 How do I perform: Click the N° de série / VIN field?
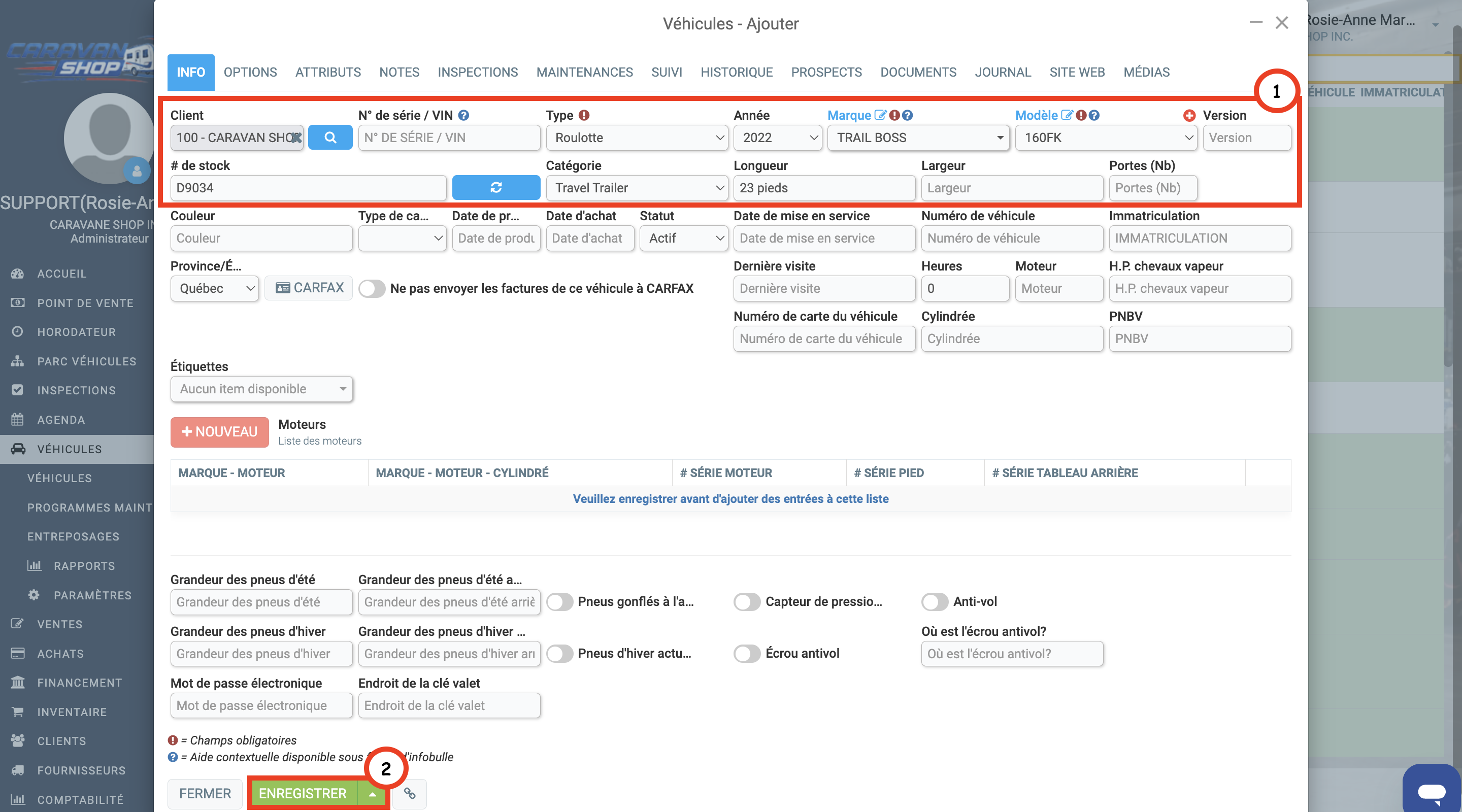[449, 138]
